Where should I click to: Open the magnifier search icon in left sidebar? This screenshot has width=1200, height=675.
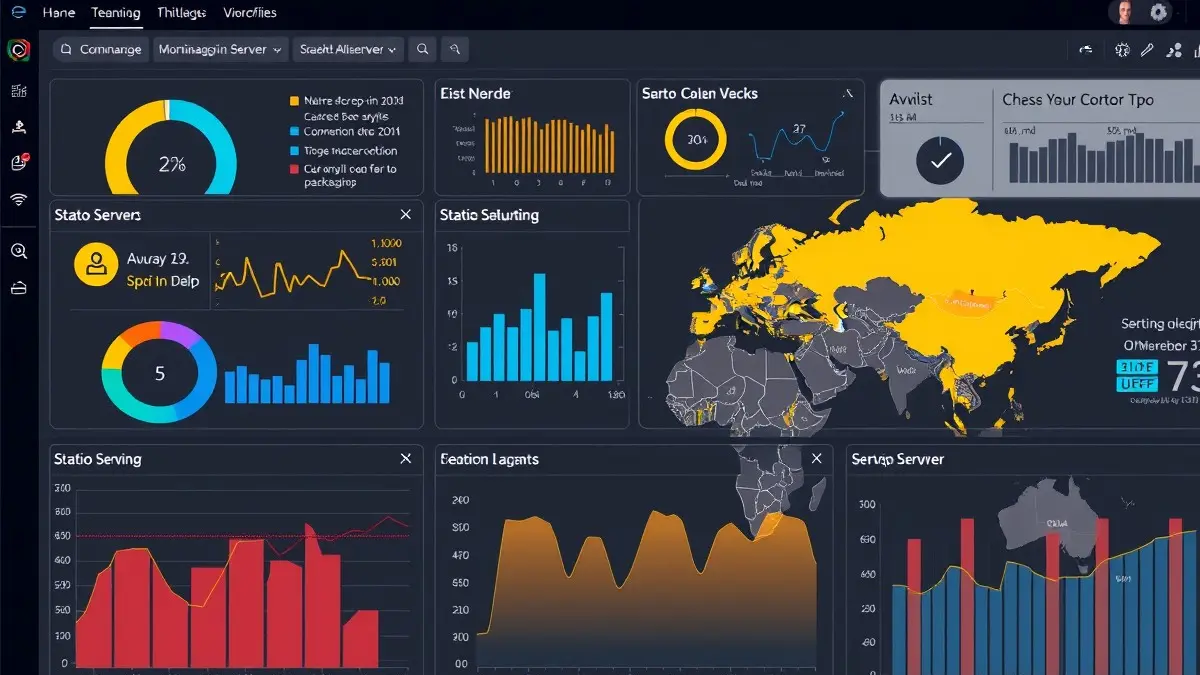[18, 251]
